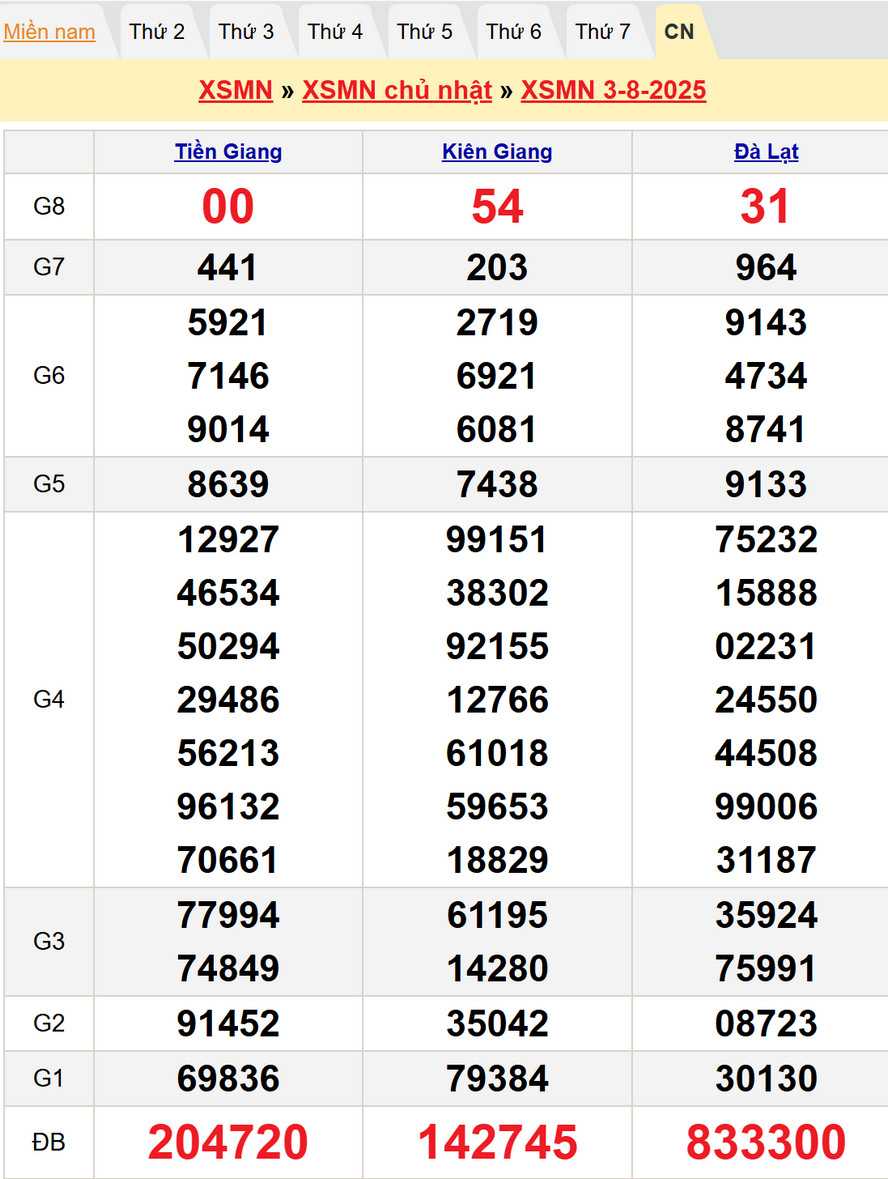Click the G1 result 69836
The height and width of the screenshot is (1179, 888).
point(228,1078)
